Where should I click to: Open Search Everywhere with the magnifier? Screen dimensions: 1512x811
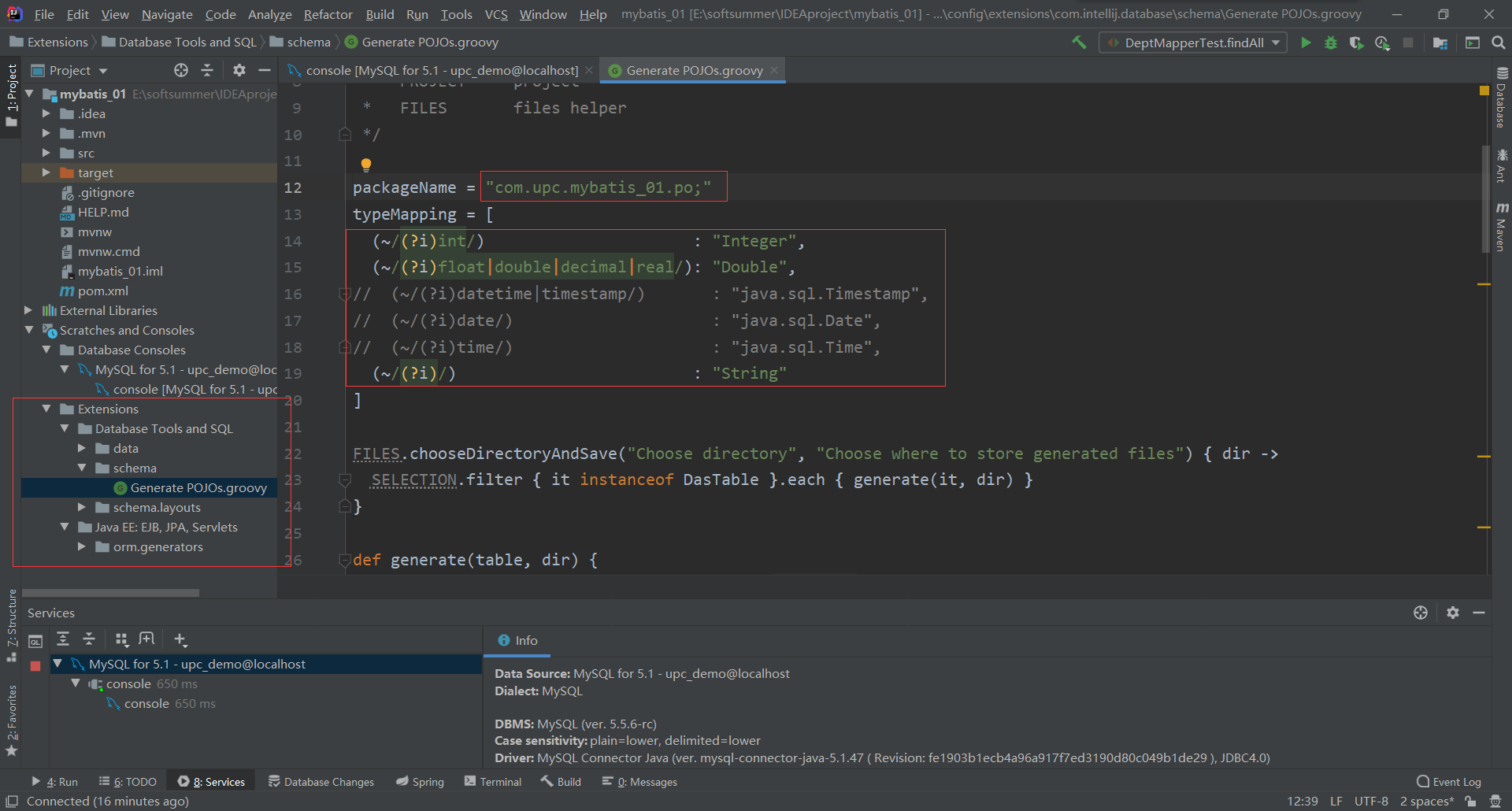(1499, 43)
